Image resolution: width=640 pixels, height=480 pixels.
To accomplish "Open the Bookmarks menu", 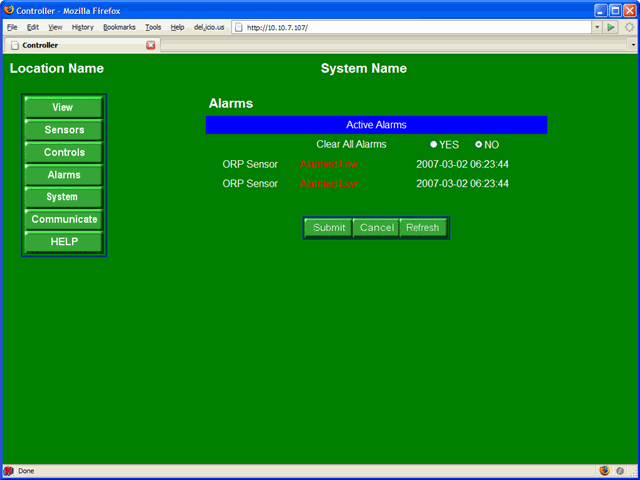I will [118, 27].
